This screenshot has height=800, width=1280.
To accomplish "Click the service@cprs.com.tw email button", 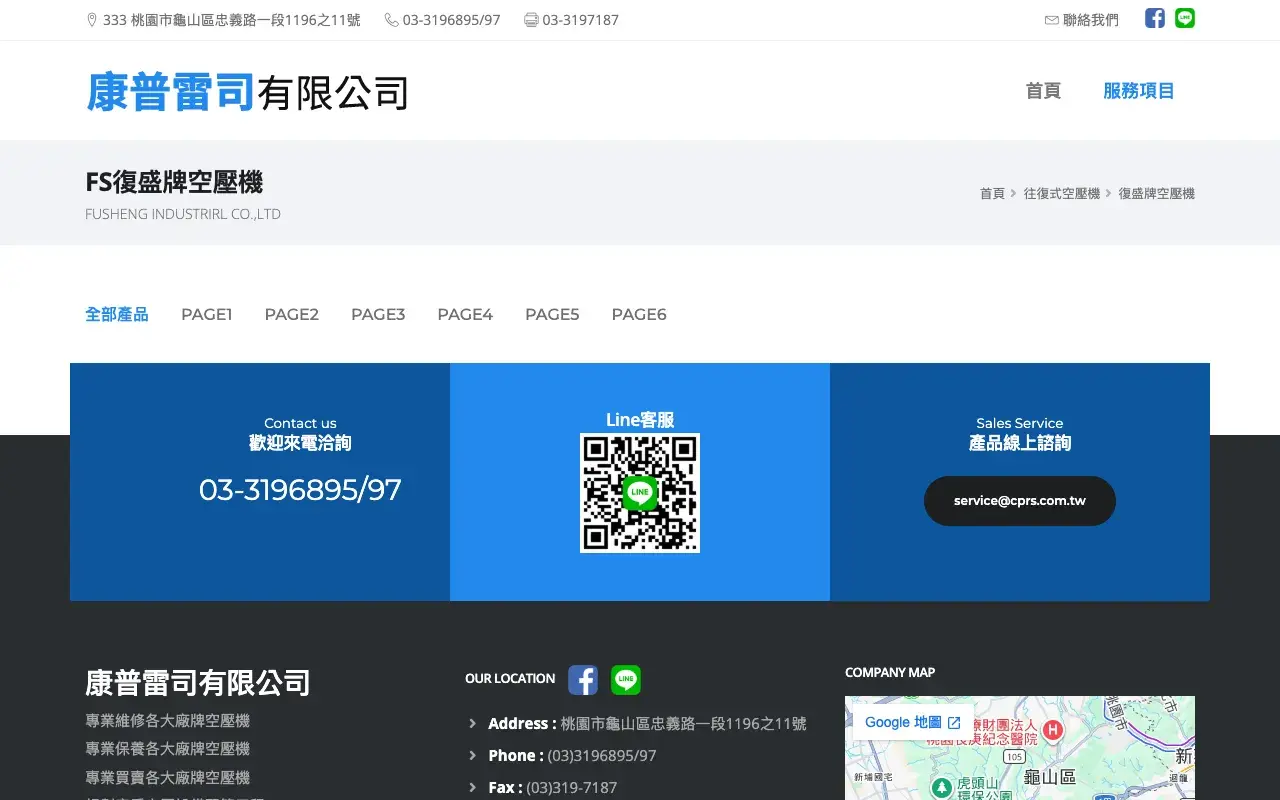I will [x=1020, y=501].
